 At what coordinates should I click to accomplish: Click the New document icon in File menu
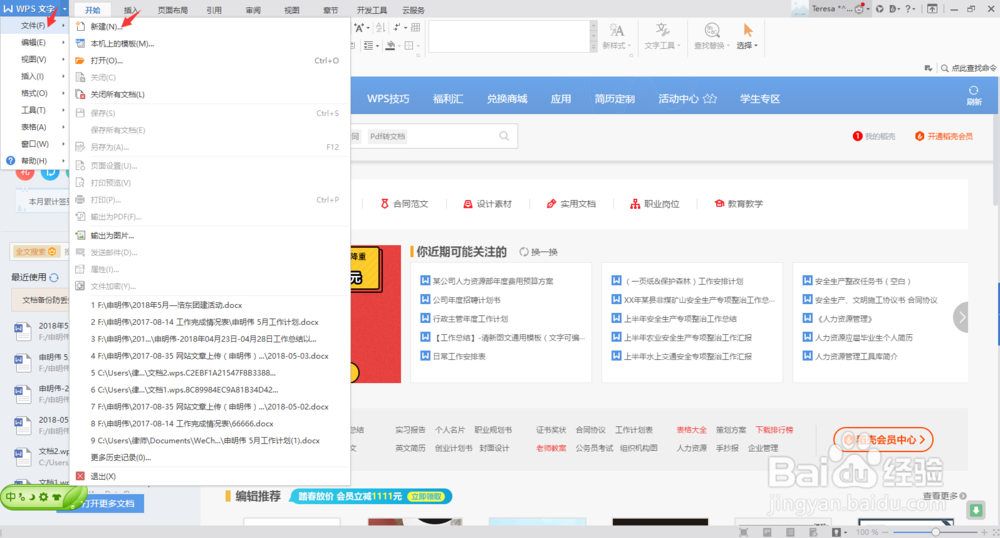tap(80, 27)
